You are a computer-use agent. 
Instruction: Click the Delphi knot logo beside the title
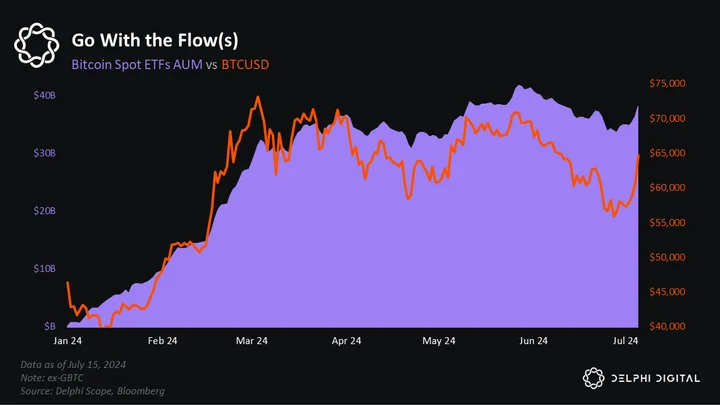(36, 45)
